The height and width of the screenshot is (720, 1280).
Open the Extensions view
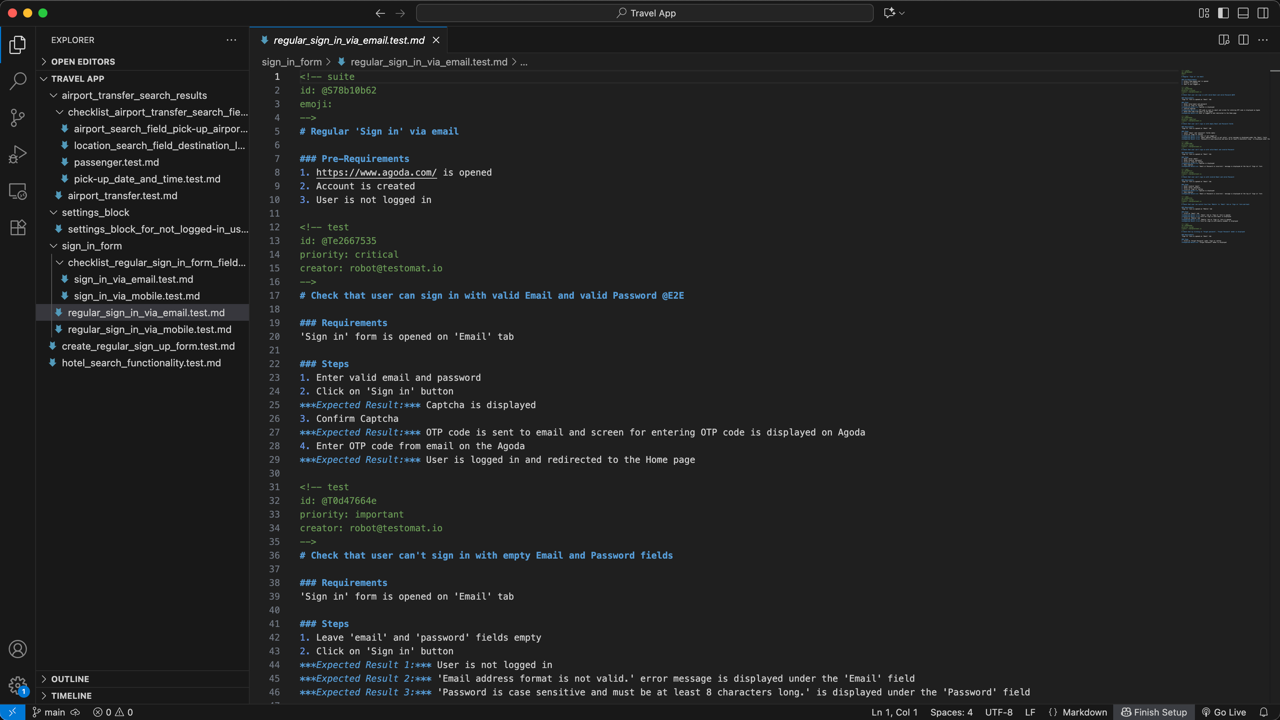17,228
